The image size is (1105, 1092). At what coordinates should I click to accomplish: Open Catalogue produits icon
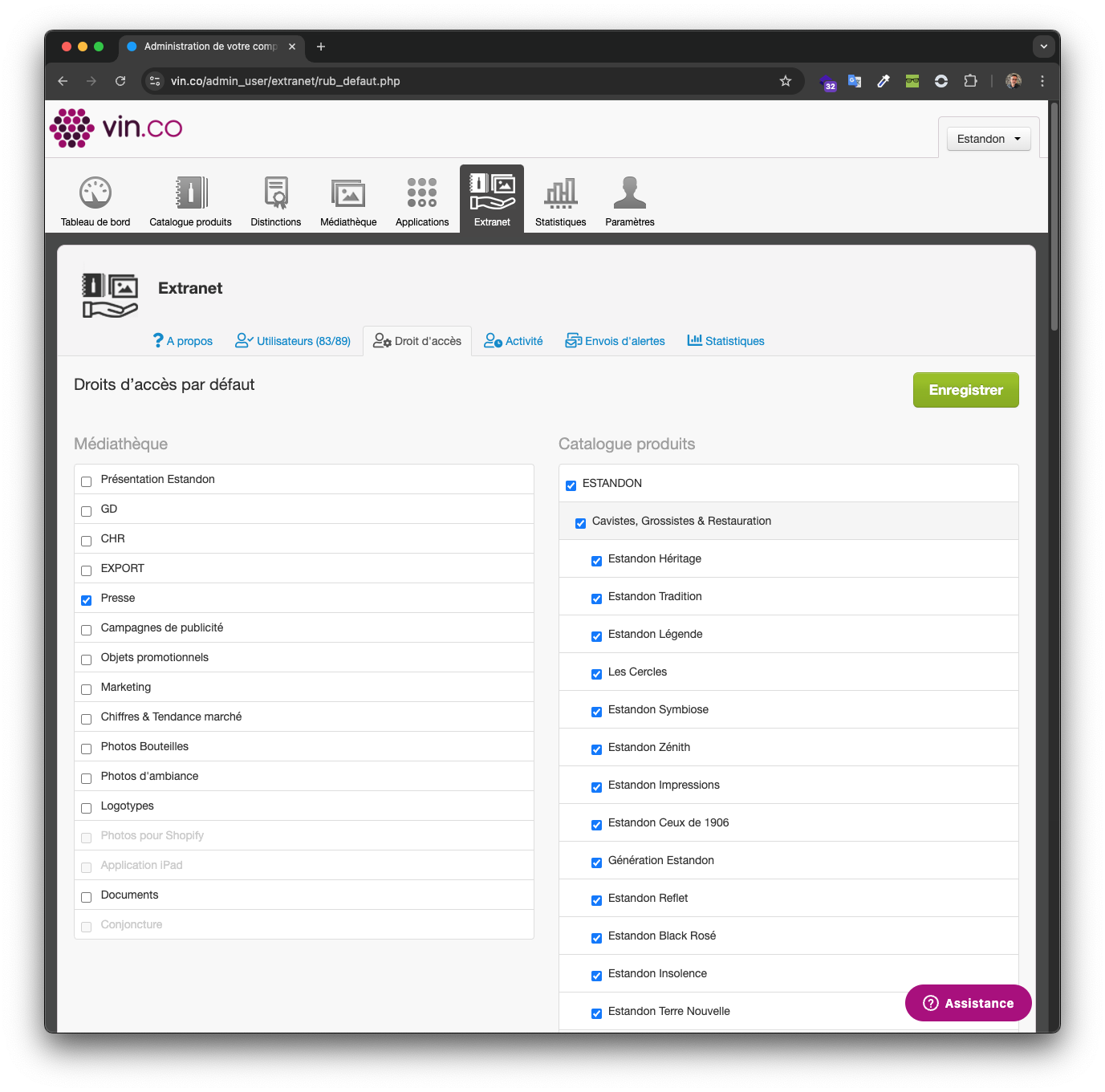[191, 193]
